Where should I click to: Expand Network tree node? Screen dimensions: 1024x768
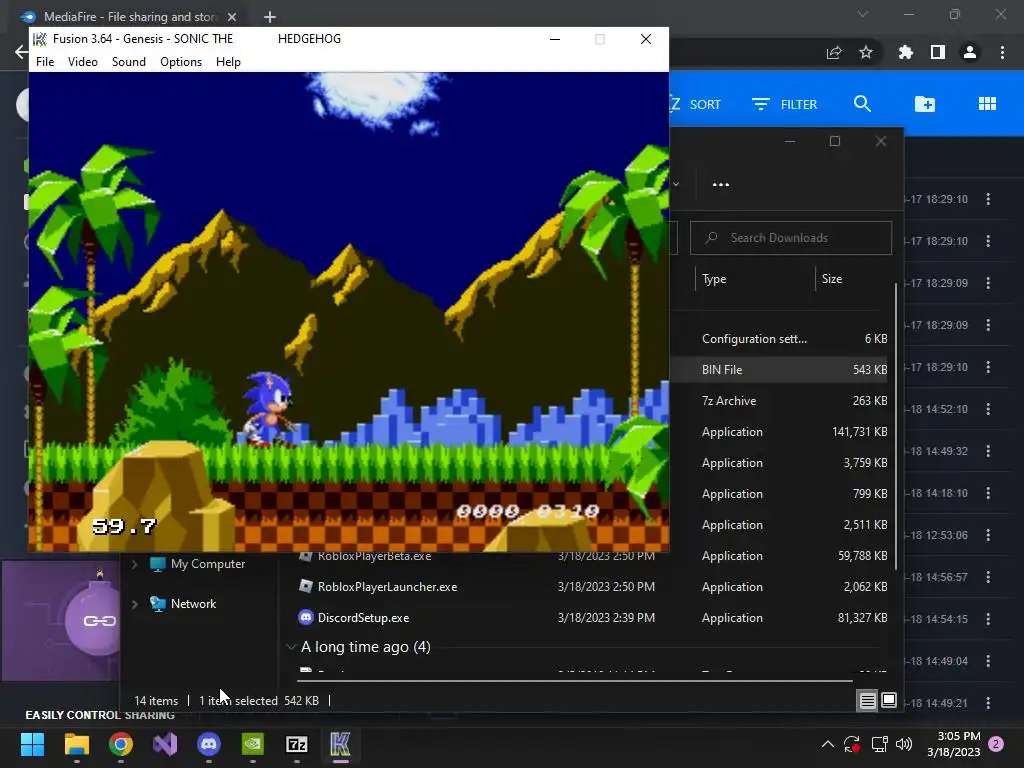point(135,604)
